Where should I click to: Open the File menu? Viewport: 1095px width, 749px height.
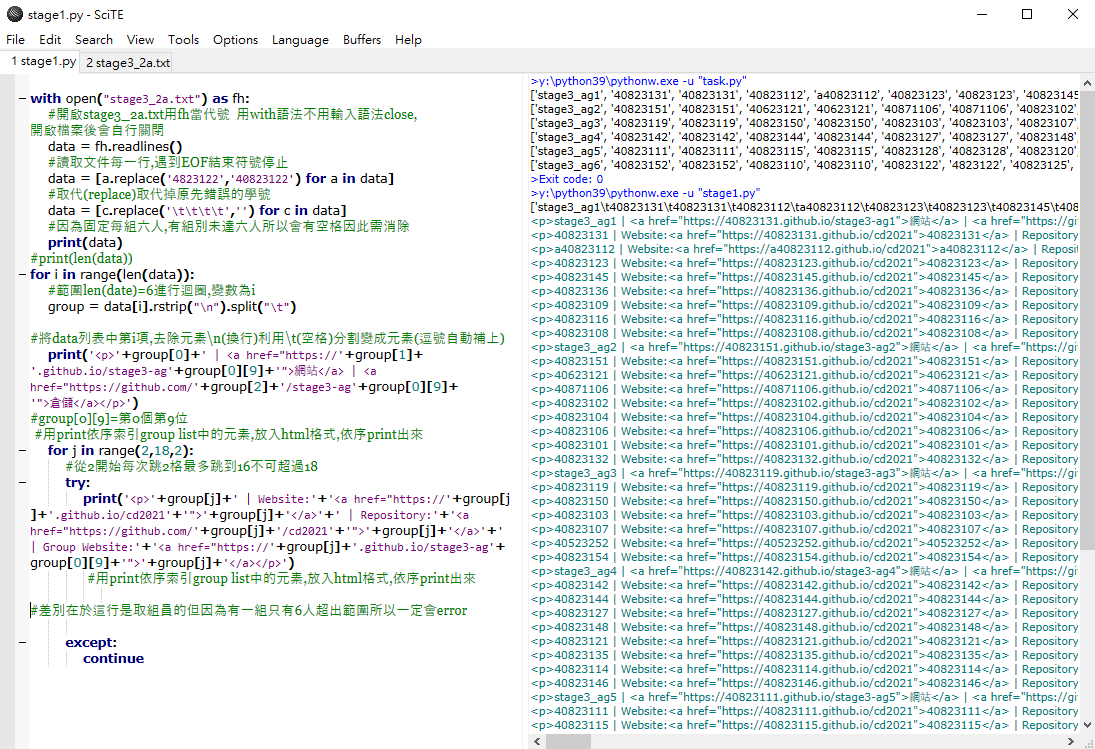tap(15, 40)
